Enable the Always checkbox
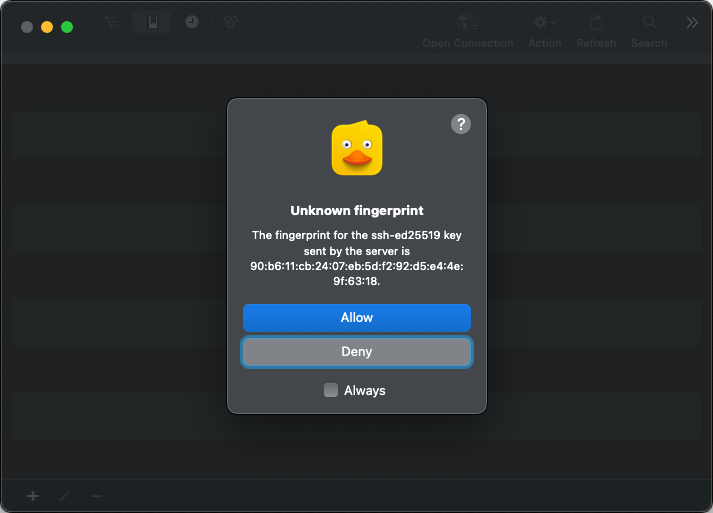This screenshot has width=713, height=513. tap(331, 390)
